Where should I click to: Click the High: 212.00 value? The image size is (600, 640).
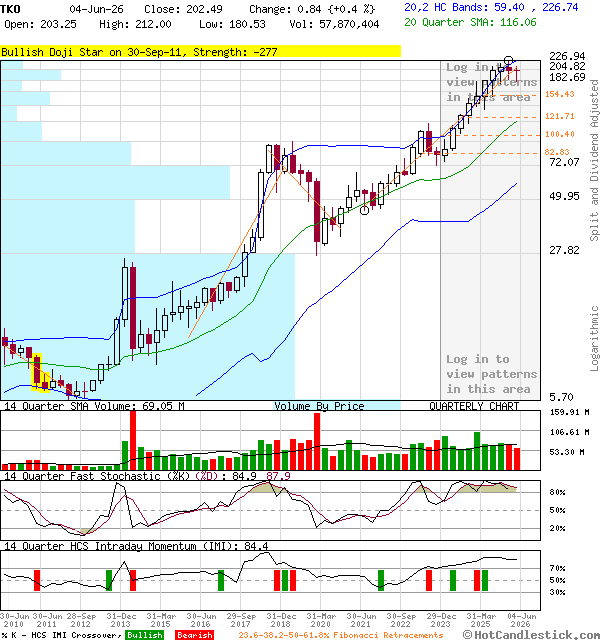coord(135,24)
